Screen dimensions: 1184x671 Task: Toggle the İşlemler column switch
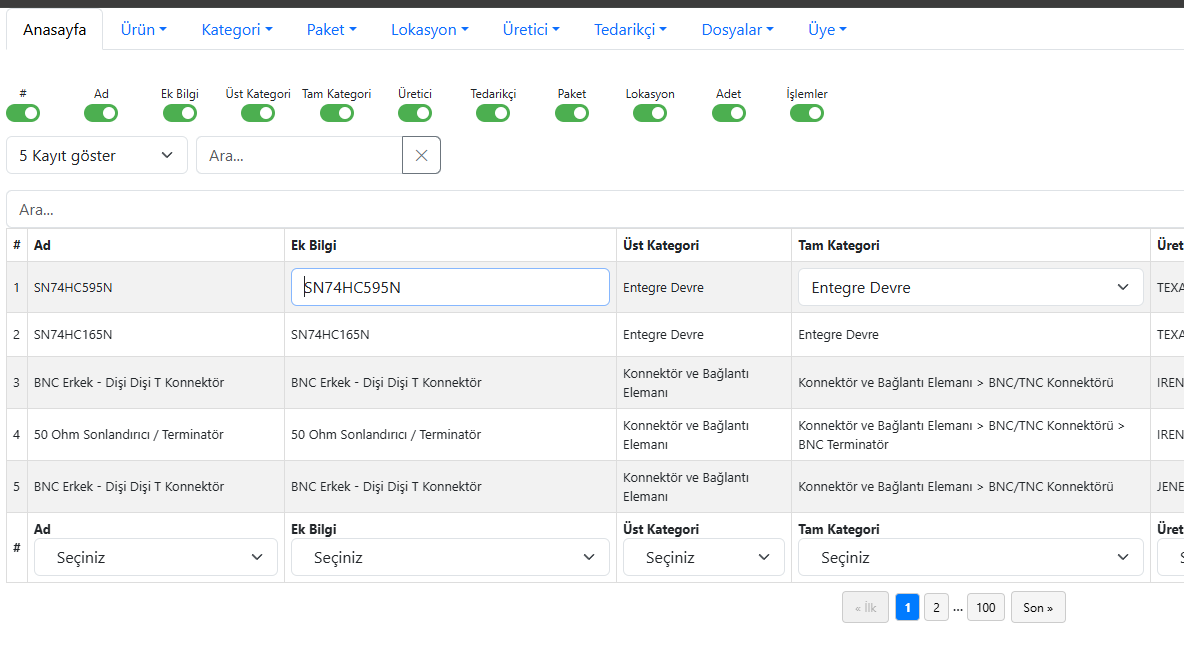click(807, 113)
